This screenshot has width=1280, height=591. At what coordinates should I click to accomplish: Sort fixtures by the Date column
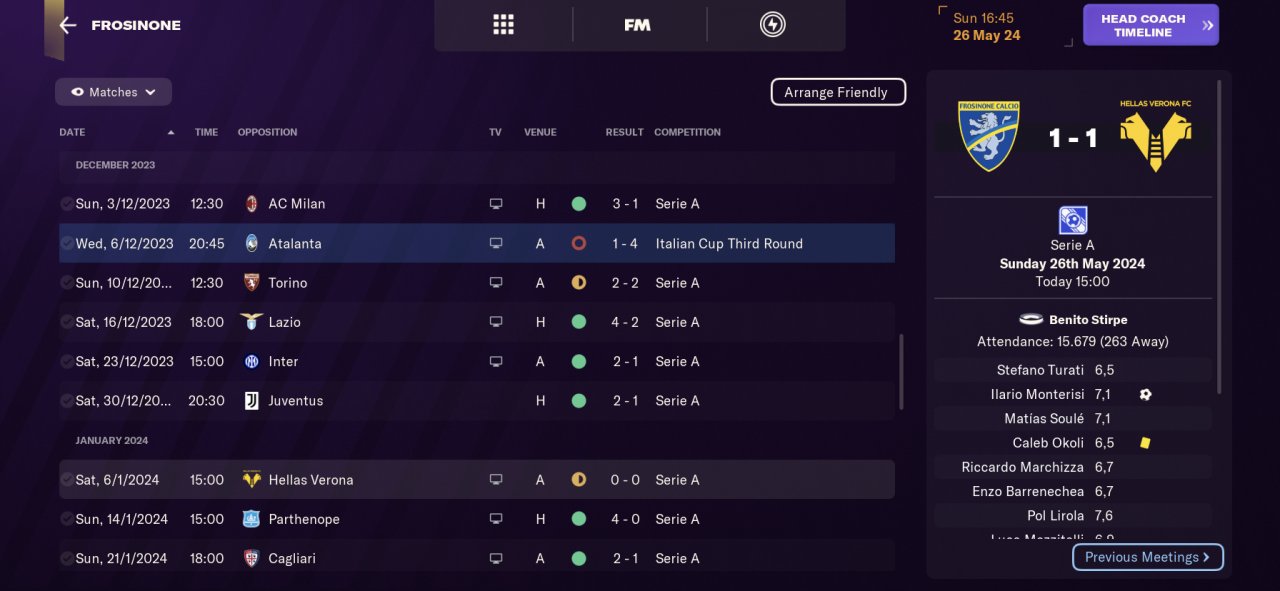pos(72,132)
